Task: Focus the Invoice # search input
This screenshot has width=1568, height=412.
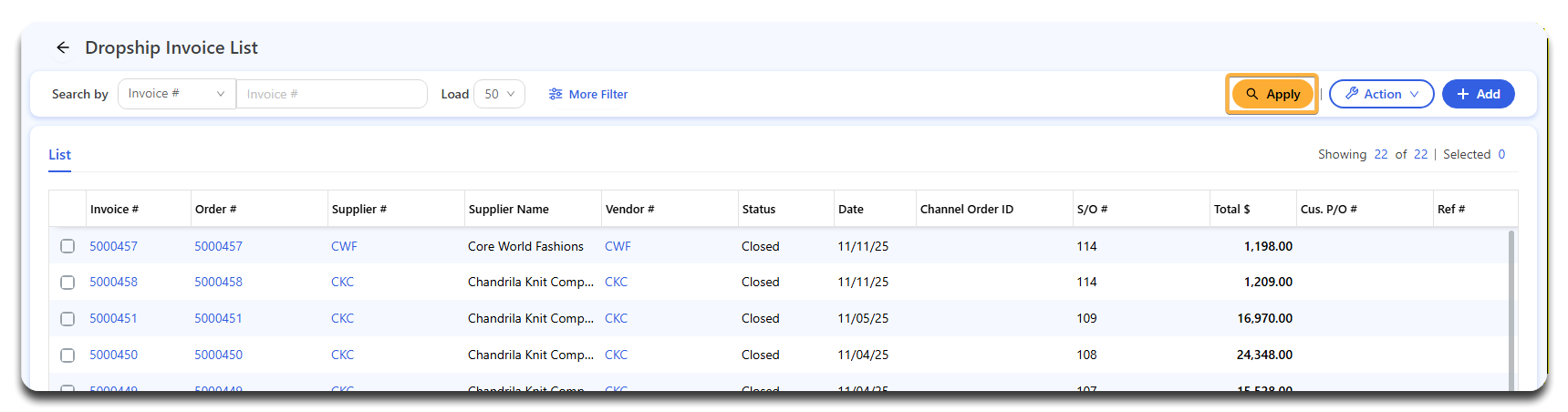Action: click(x=331, y=94)
